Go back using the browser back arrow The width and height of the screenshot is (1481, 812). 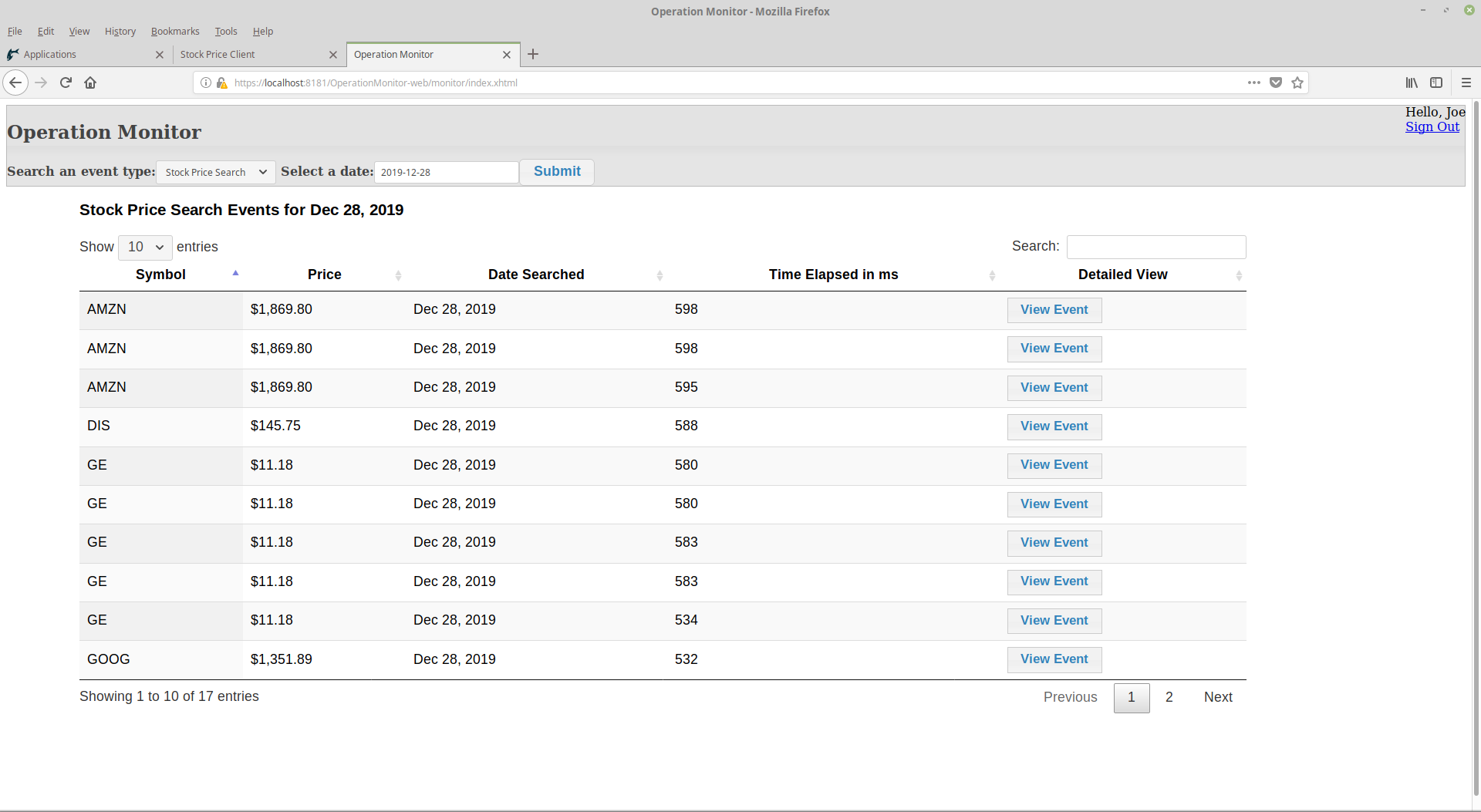point(15,83)
